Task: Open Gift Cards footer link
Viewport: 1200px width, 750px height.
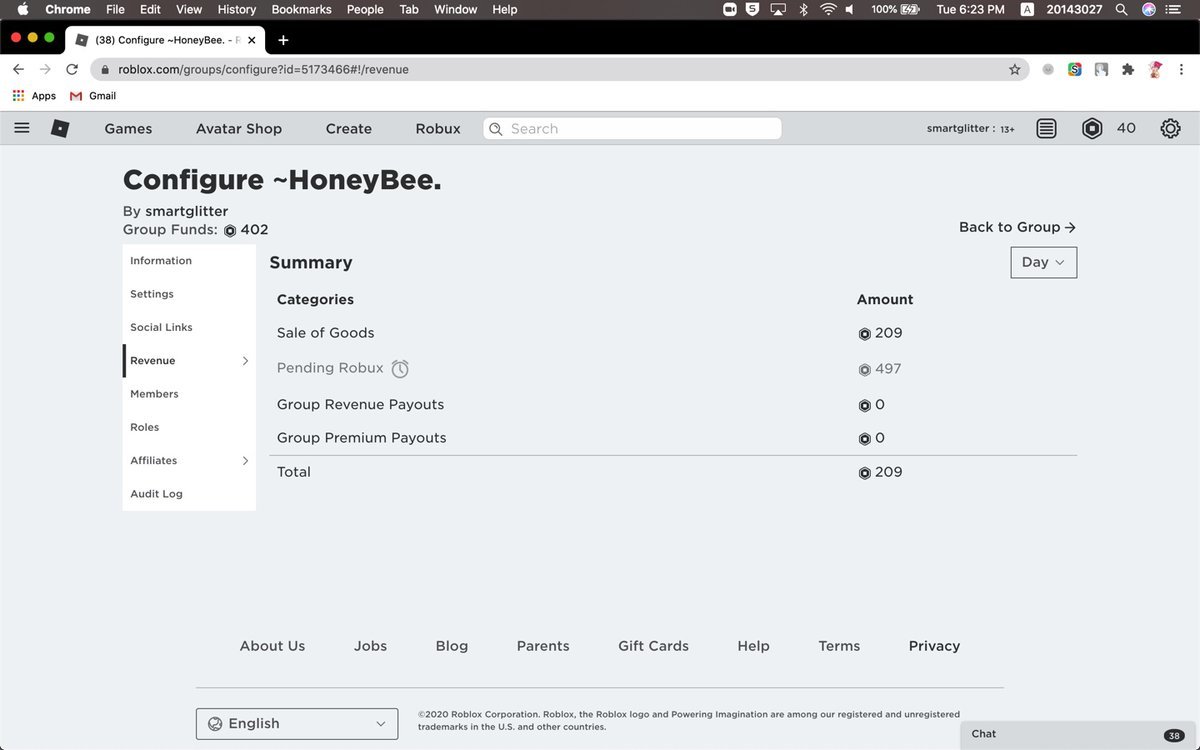Action: coord(653,646)
